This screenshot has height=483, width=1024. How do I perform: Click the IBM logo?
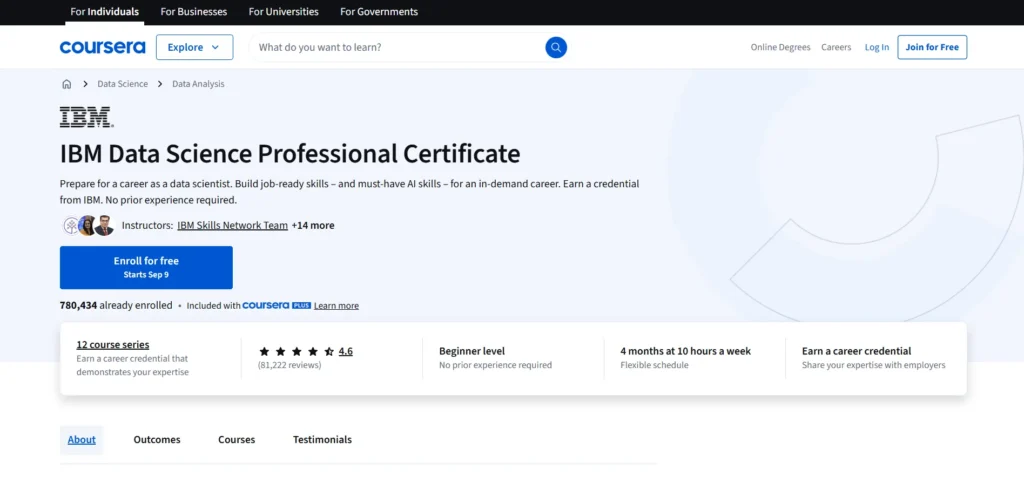(x=86, y=117)
